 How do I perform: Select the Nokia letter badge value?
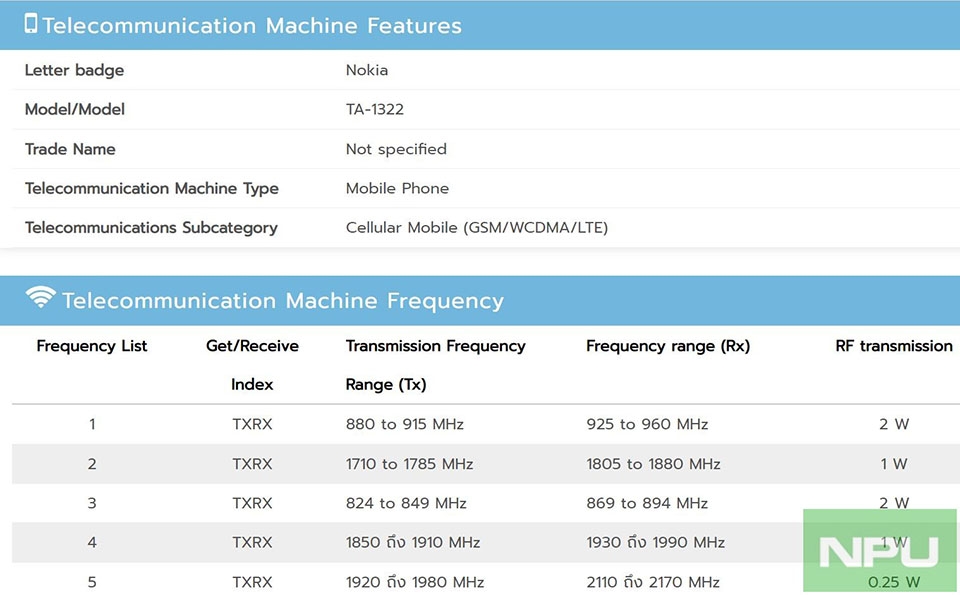(366, 70)
